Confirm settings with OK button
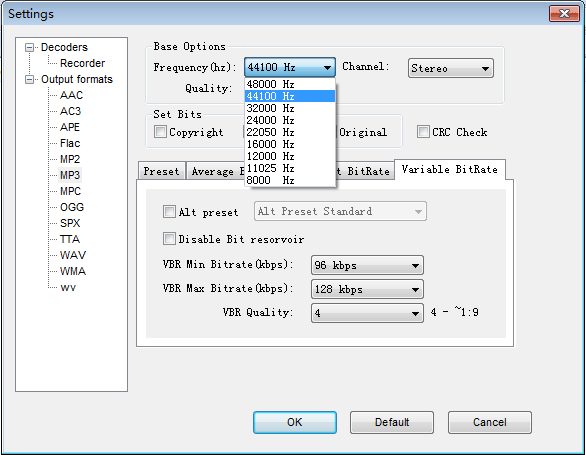Viewport: 586px width, 455px height. pyautogui.click(x=294, y=422)
